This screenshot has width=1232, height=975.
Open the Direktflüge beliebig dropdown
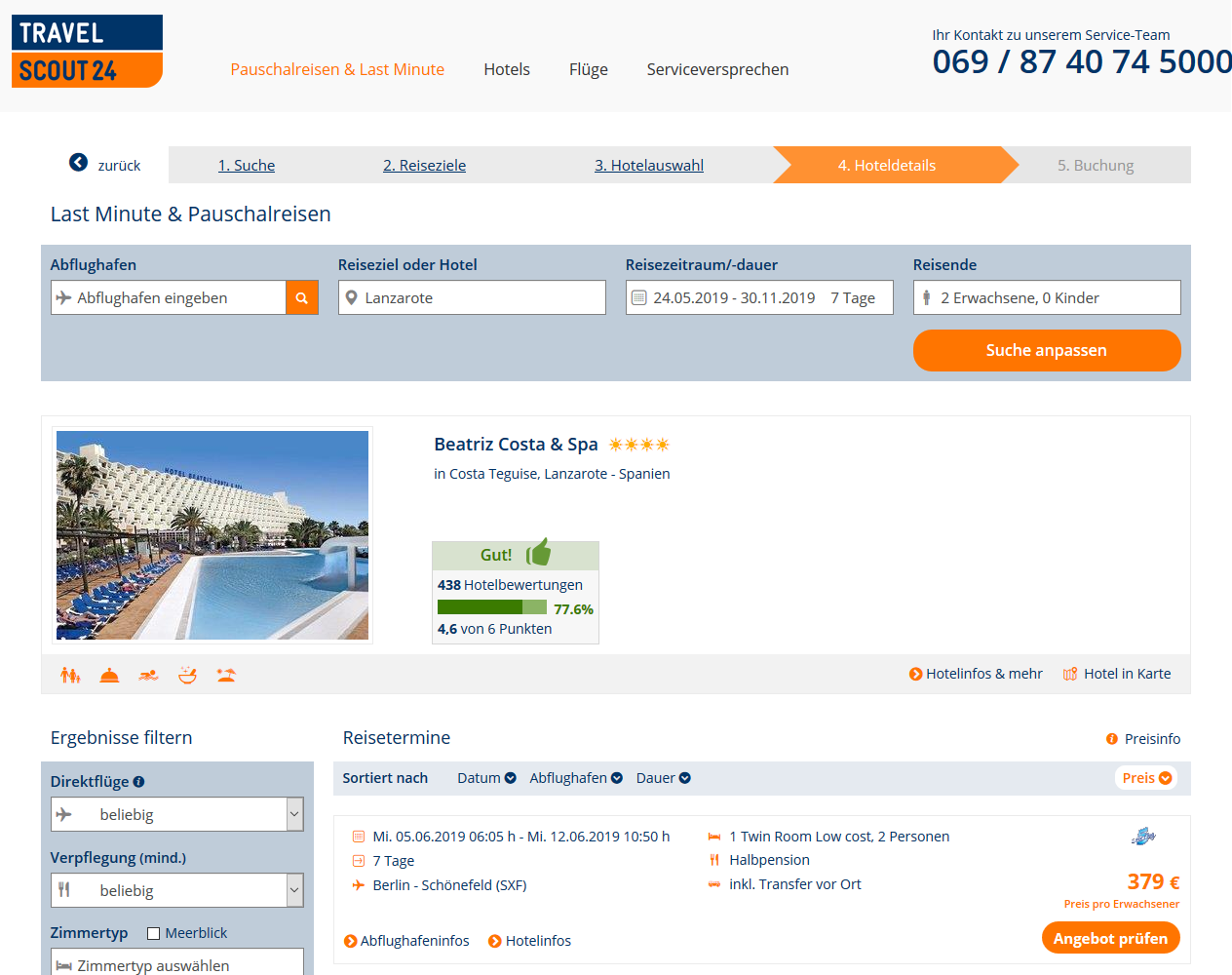pos(177,814)
